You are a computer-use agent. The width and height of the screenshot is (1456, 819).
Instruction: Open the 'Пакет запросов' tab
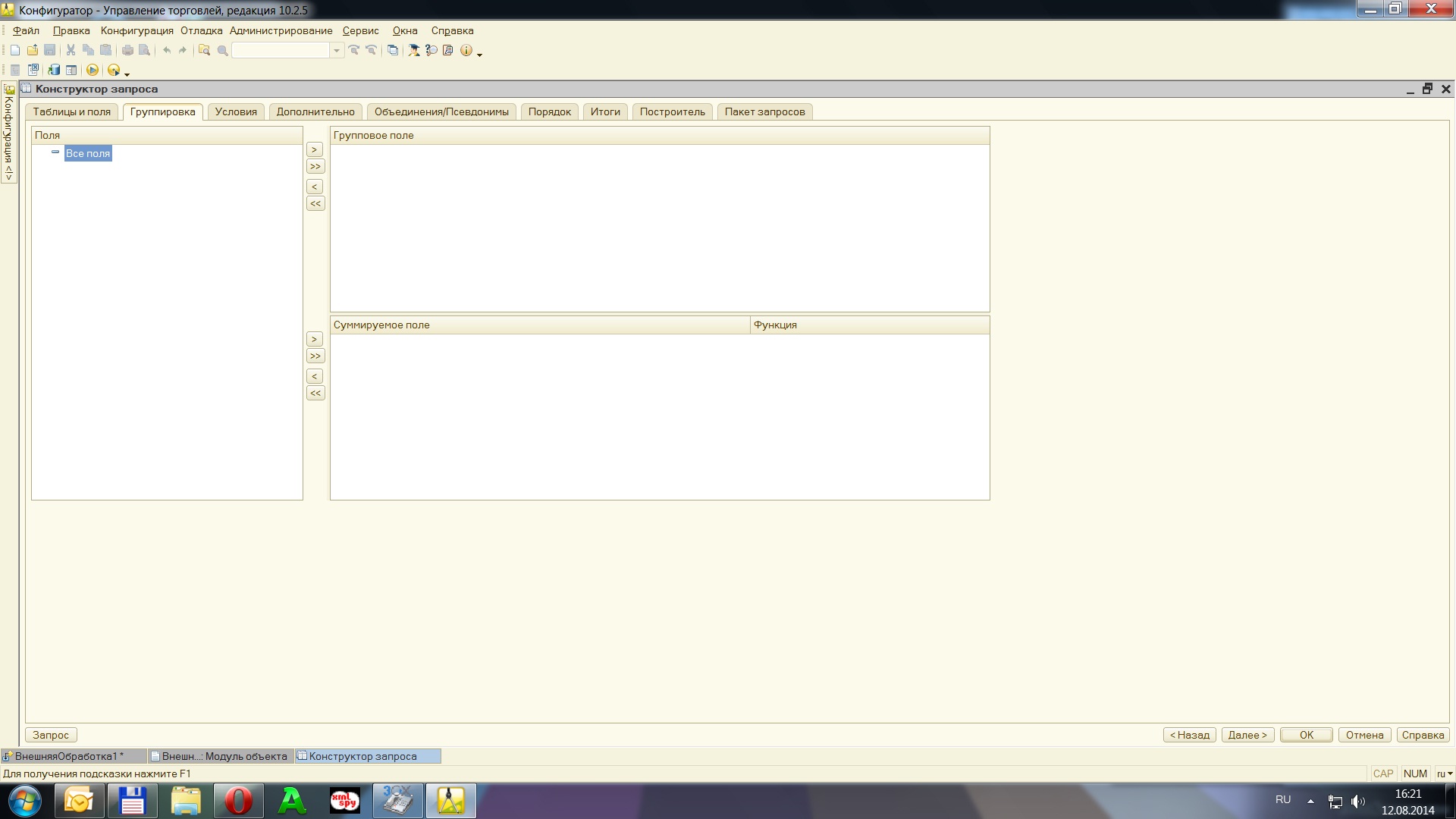tap(764, 111)
